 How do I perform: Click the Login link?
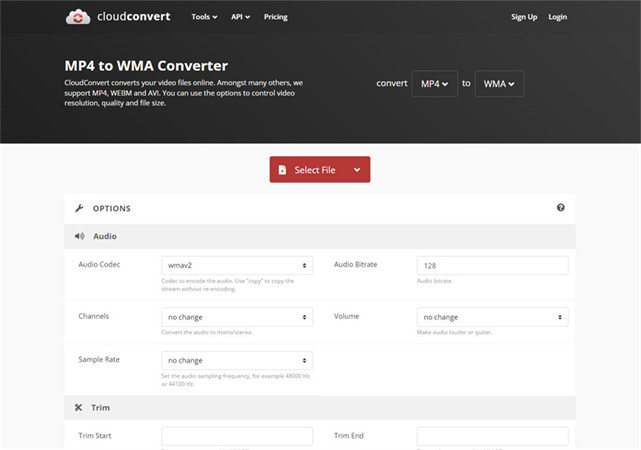558,17
